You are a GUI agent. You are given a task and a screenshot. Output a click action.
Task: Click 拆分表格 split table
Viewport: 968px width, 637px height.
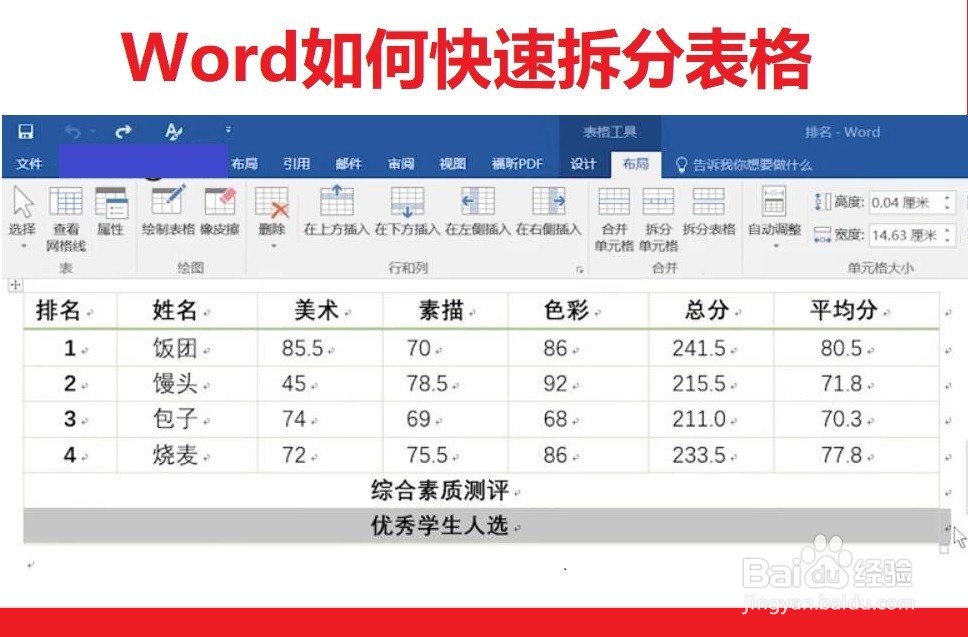pos(709,212)
